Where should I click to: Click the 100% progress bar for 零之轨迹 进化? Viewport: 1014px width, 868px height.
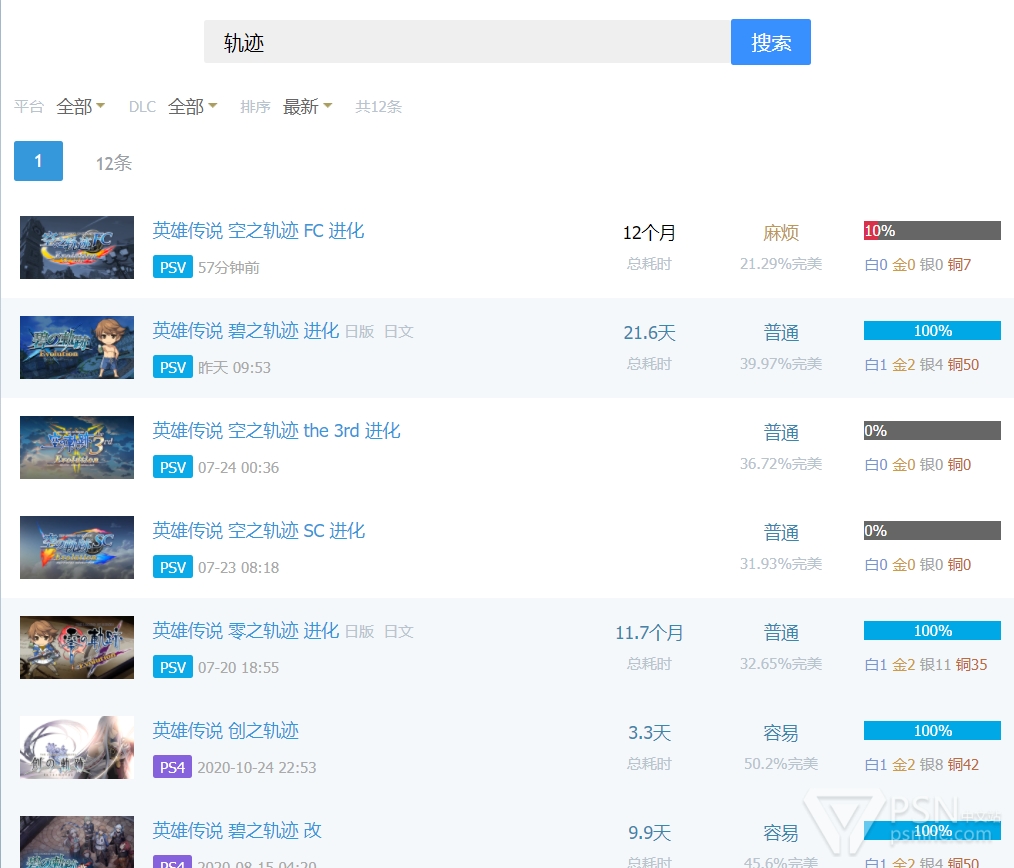[x=932, y=631]
